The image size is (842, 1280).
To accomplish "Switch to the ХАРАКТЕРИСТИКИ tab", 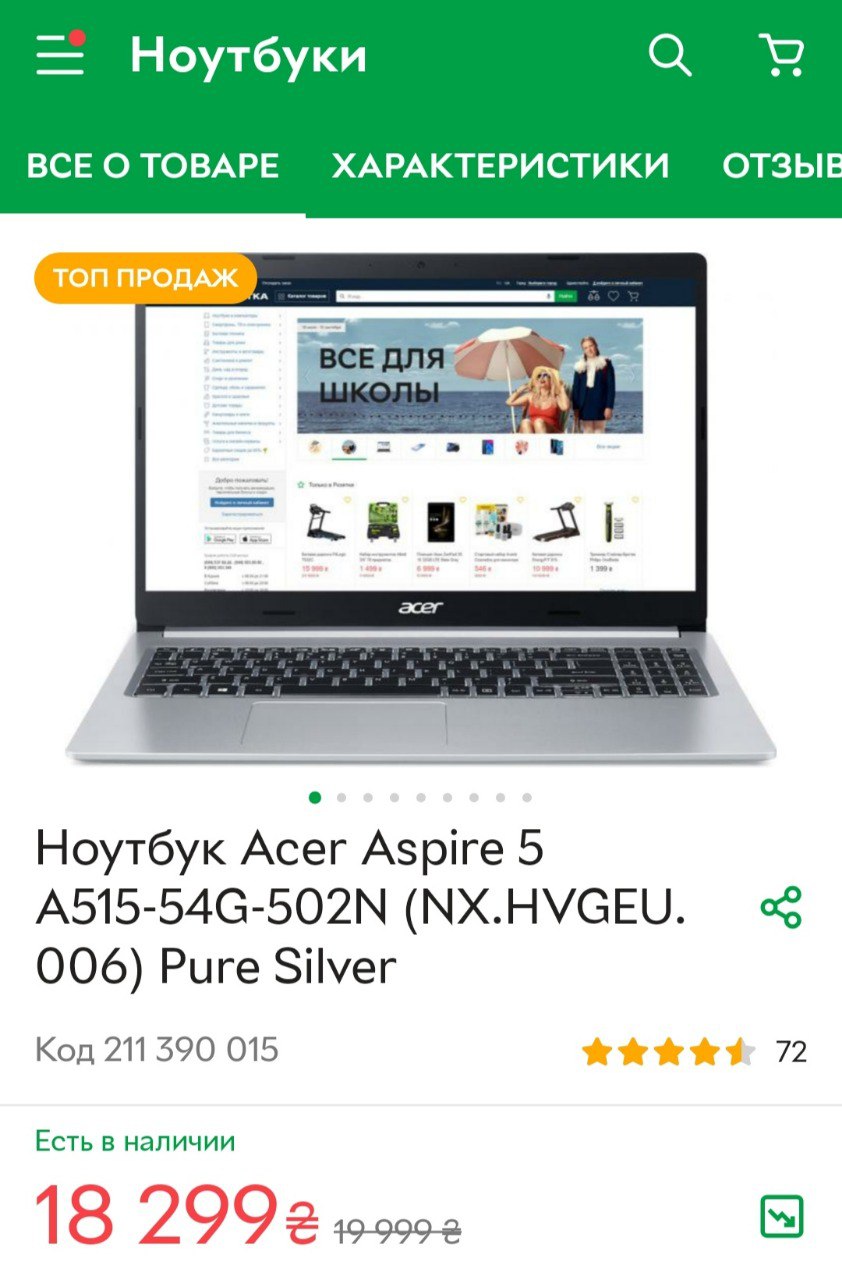I will pos(501,165).
